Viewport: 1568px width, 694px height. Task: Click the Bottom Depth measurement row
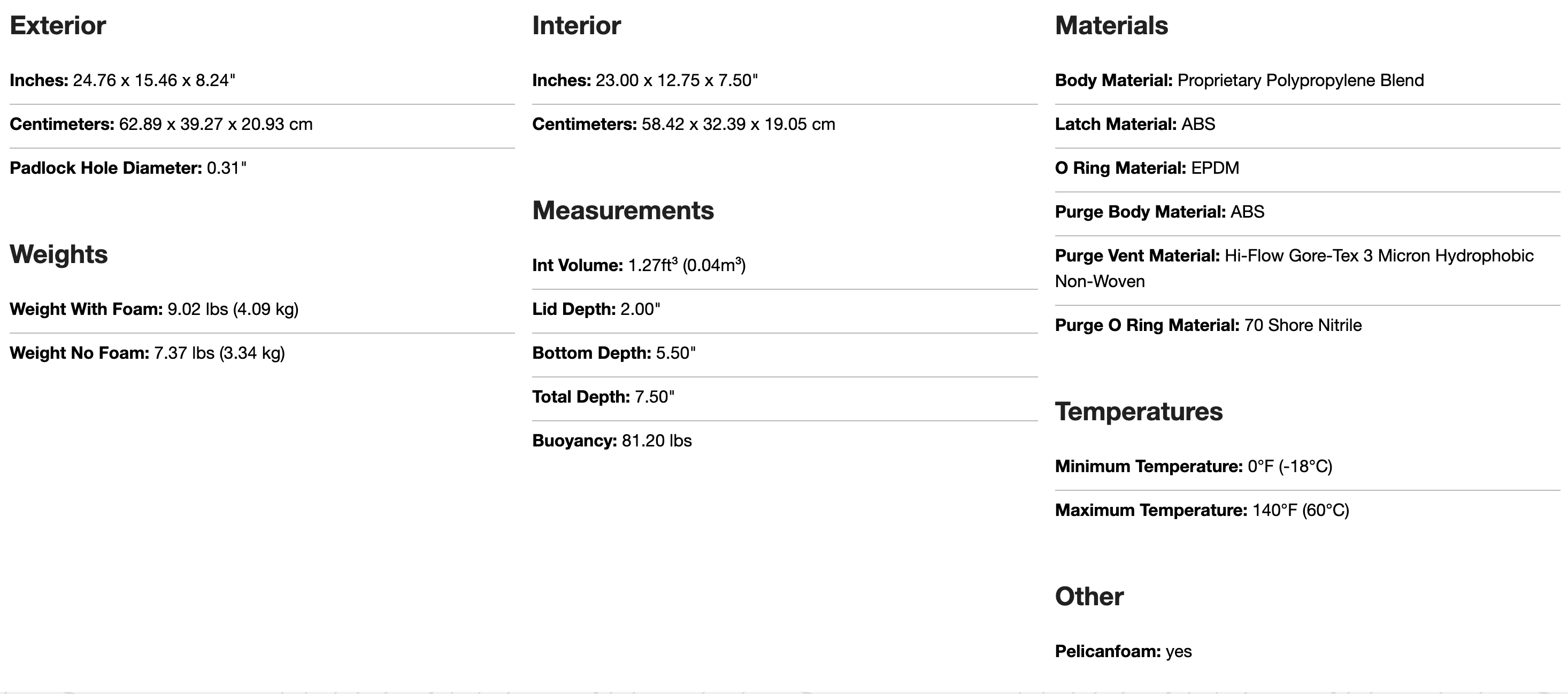(x=613, y=353)
